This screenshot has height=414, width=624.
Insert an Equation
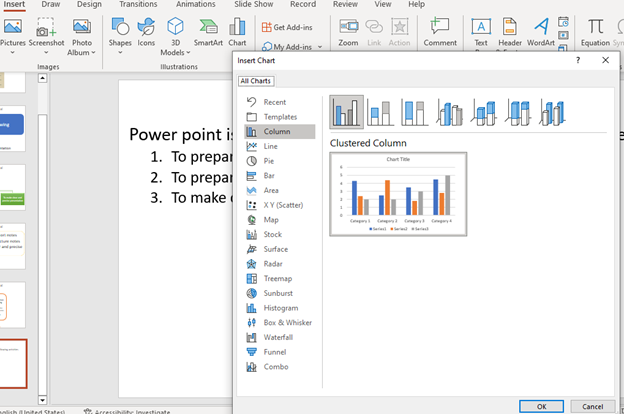pos(595,32)
